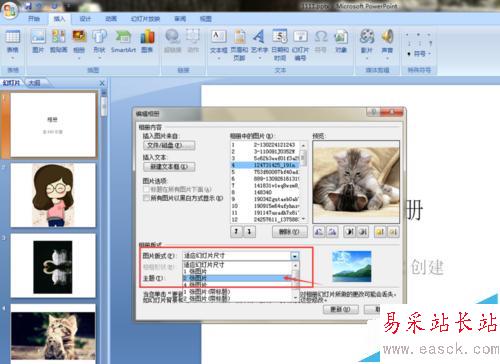Enable all pictures black and white checkbox
This screenshot has height=364, width=500.
146,198
